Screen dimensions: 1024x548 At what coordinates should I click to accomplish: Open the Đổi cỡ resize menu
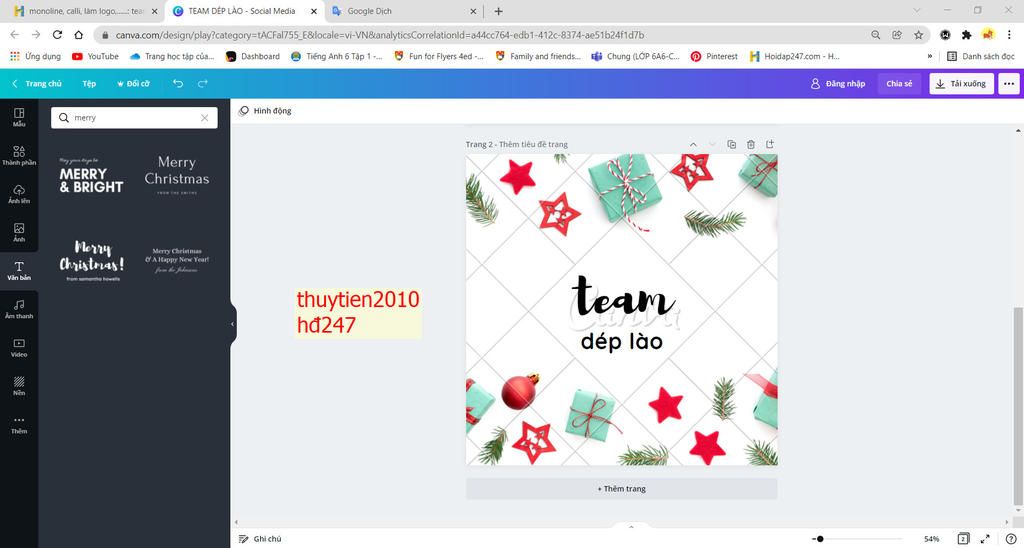[x=133, y=84]
